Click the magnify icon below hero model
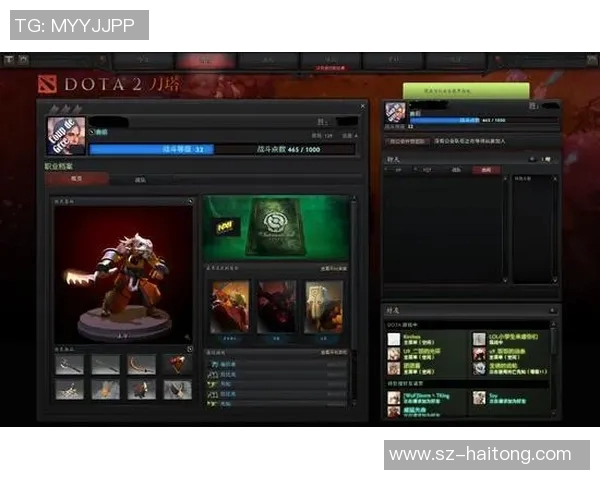The height and width of the screenshot is (480, 600). (x=187, y=337)
